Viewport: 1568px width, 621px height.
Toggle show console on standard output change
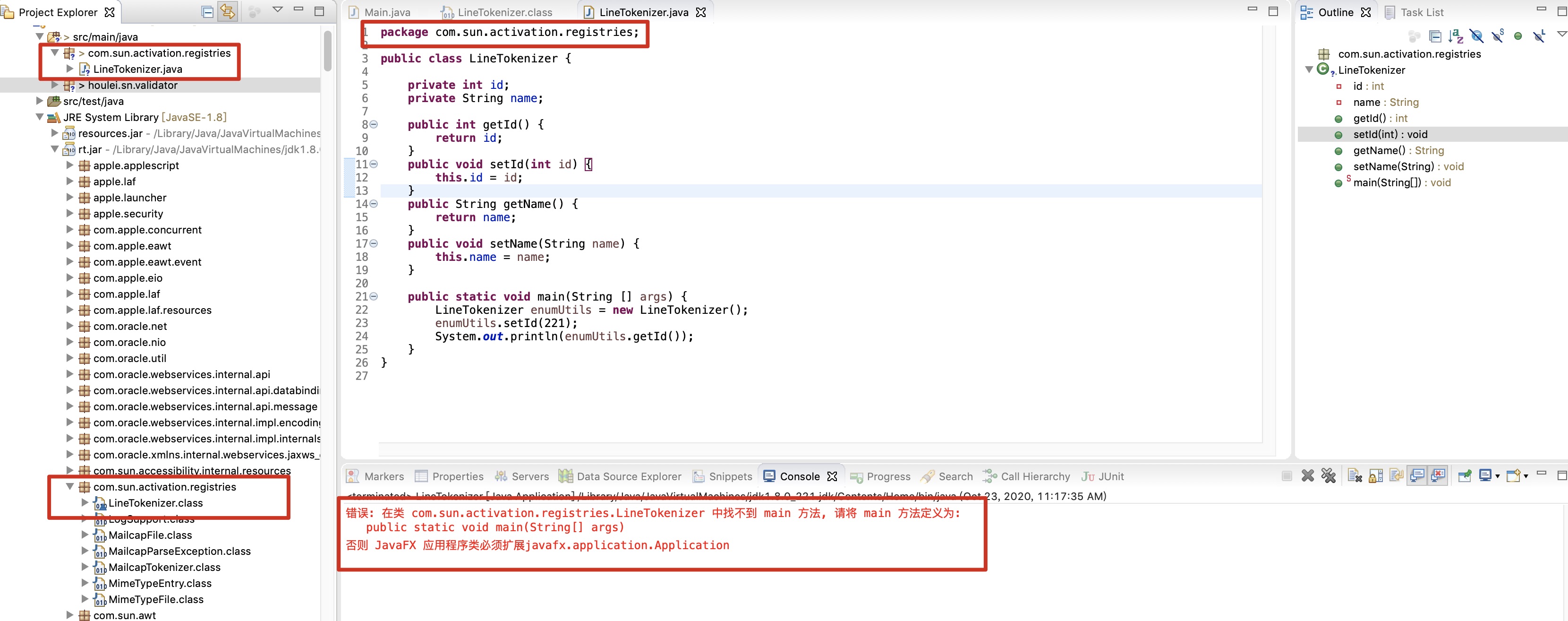(1417, 475)
